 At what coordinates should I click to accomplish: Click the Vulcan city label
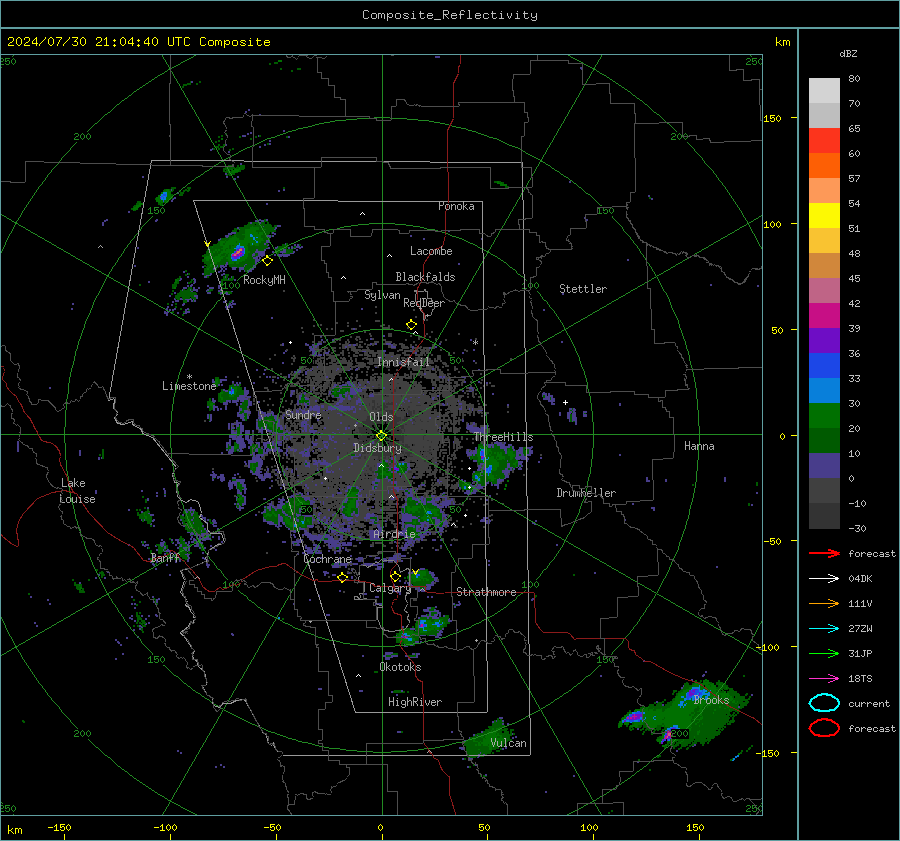tap(508, 743)
